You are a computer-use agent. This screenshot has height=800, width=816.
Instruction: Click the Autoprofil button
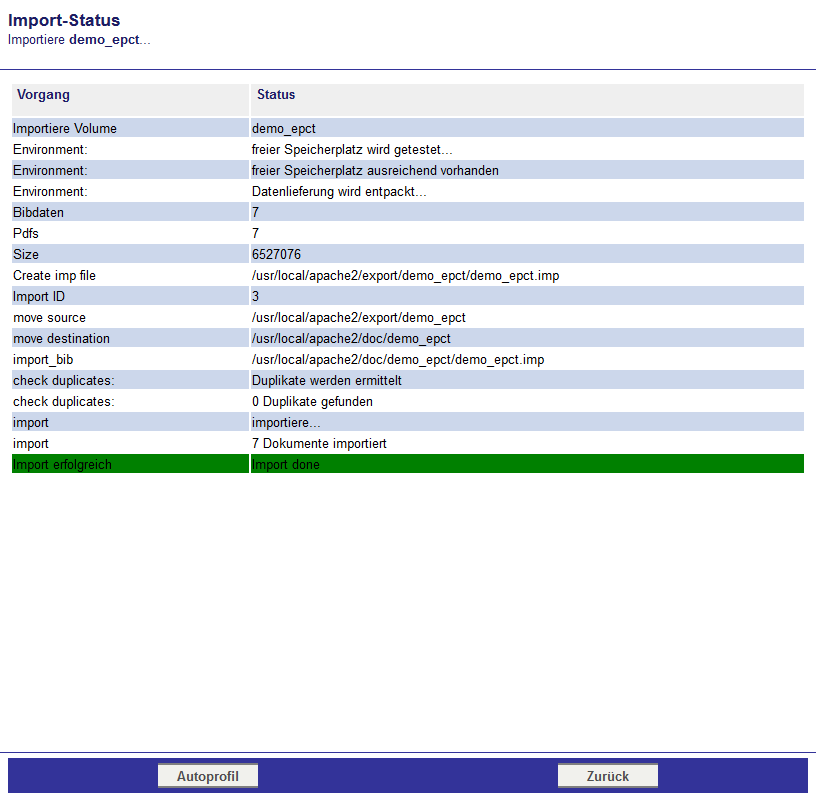208,776
